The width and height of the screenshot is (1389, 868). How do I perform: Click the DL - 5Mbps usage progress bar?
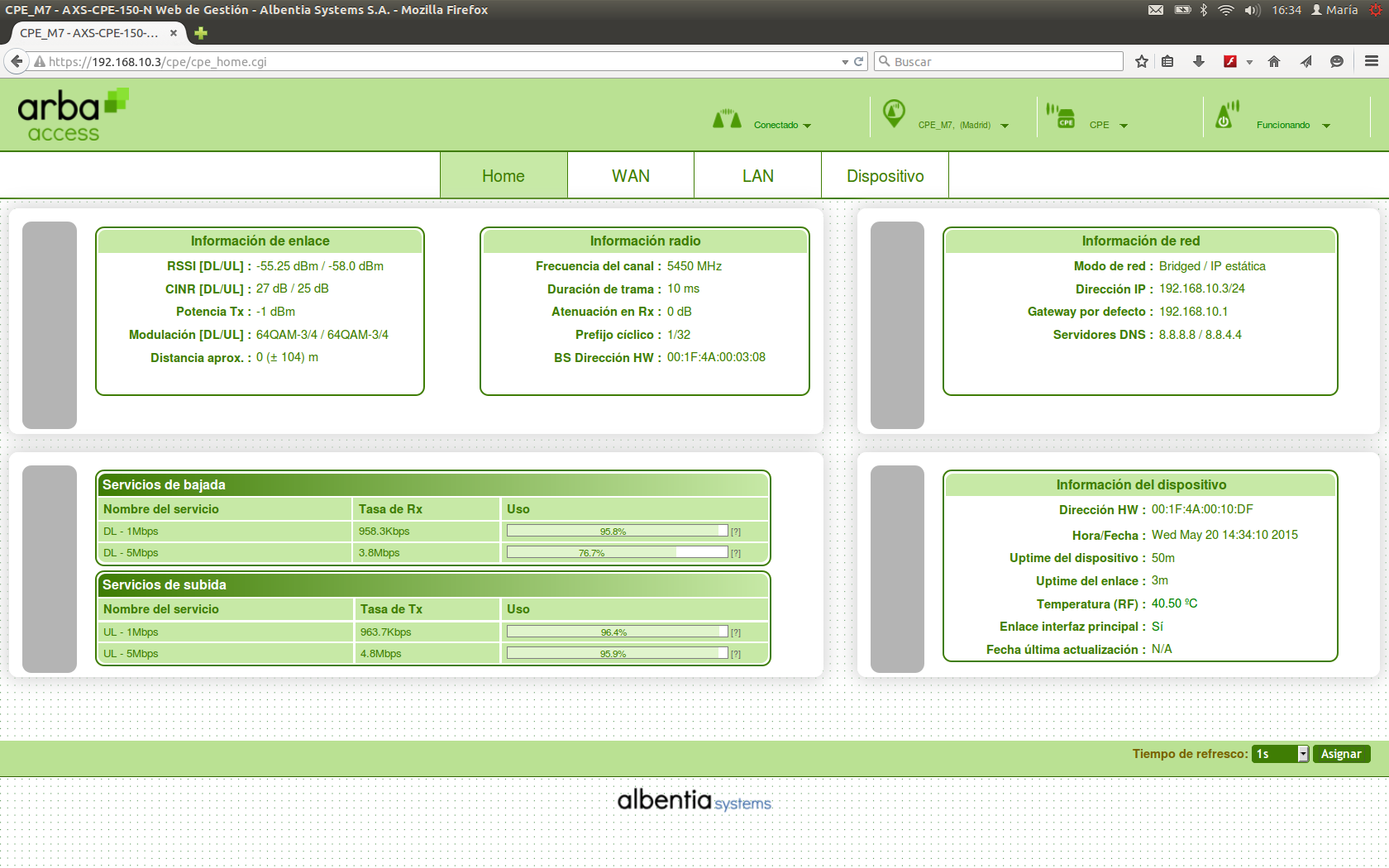(617, 552)
